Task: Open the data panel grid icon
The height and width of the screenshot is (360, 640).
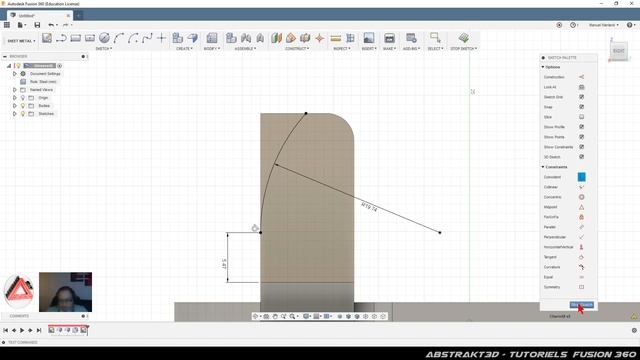Action: [x=7, y=25]
